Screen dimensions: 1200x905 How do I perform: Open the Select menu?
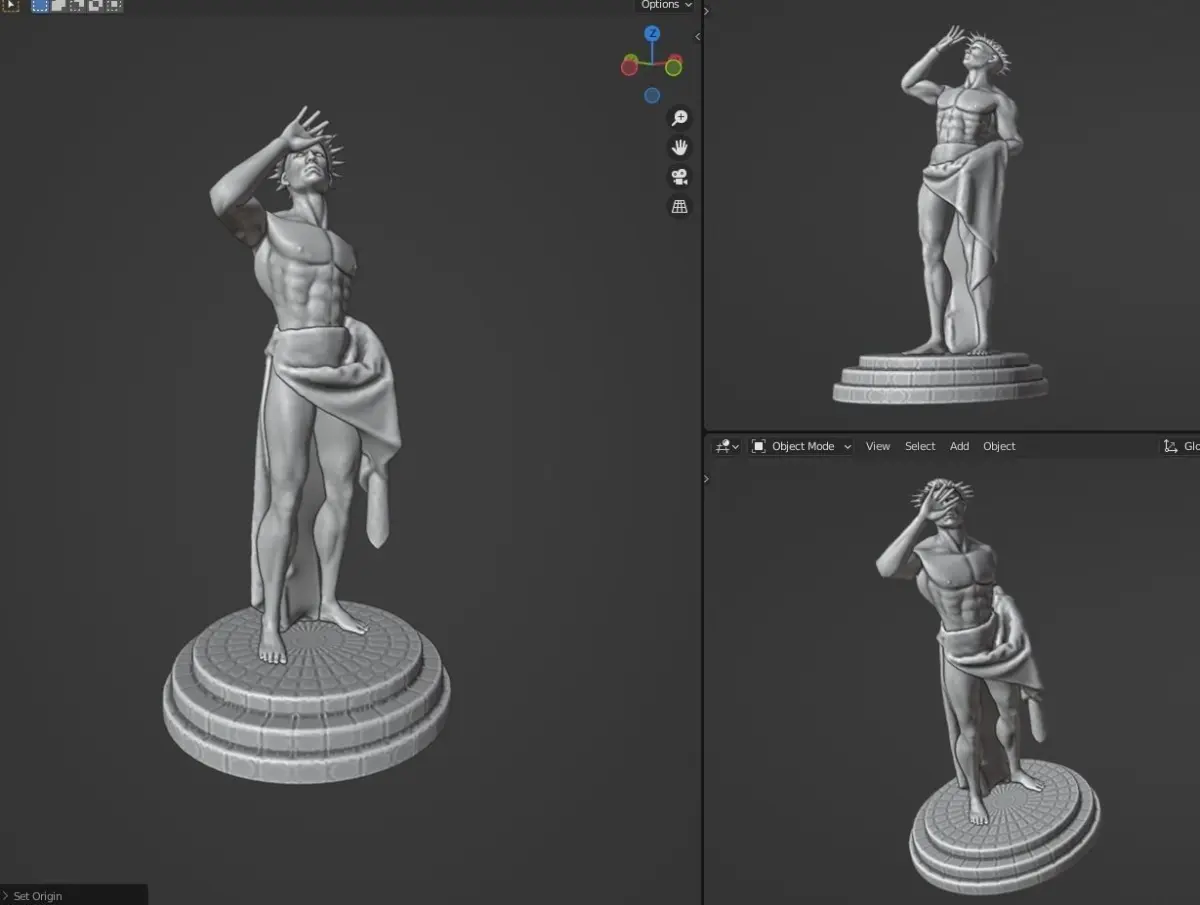tap(920, 446)
